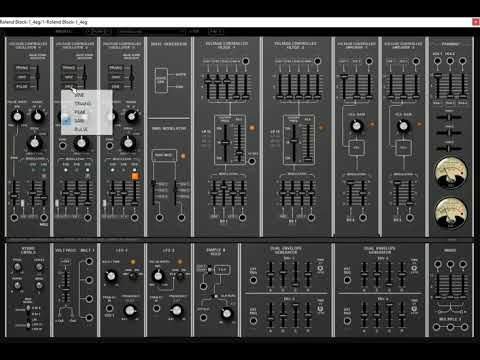
Task: Click filter 2's bottom modulation jack
Action: point(311,218)
